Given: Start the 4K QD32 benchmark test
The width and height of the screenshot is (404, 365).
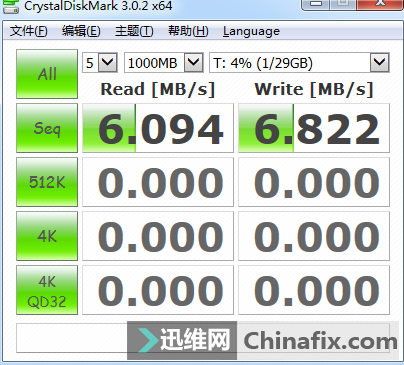Looking at the screenshot, I should coord(47,290).
